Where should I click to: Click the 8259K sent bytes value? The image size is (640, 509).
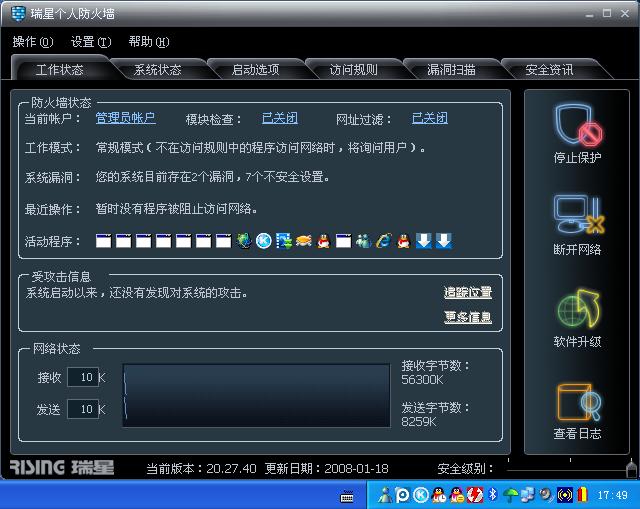[419, 422]
